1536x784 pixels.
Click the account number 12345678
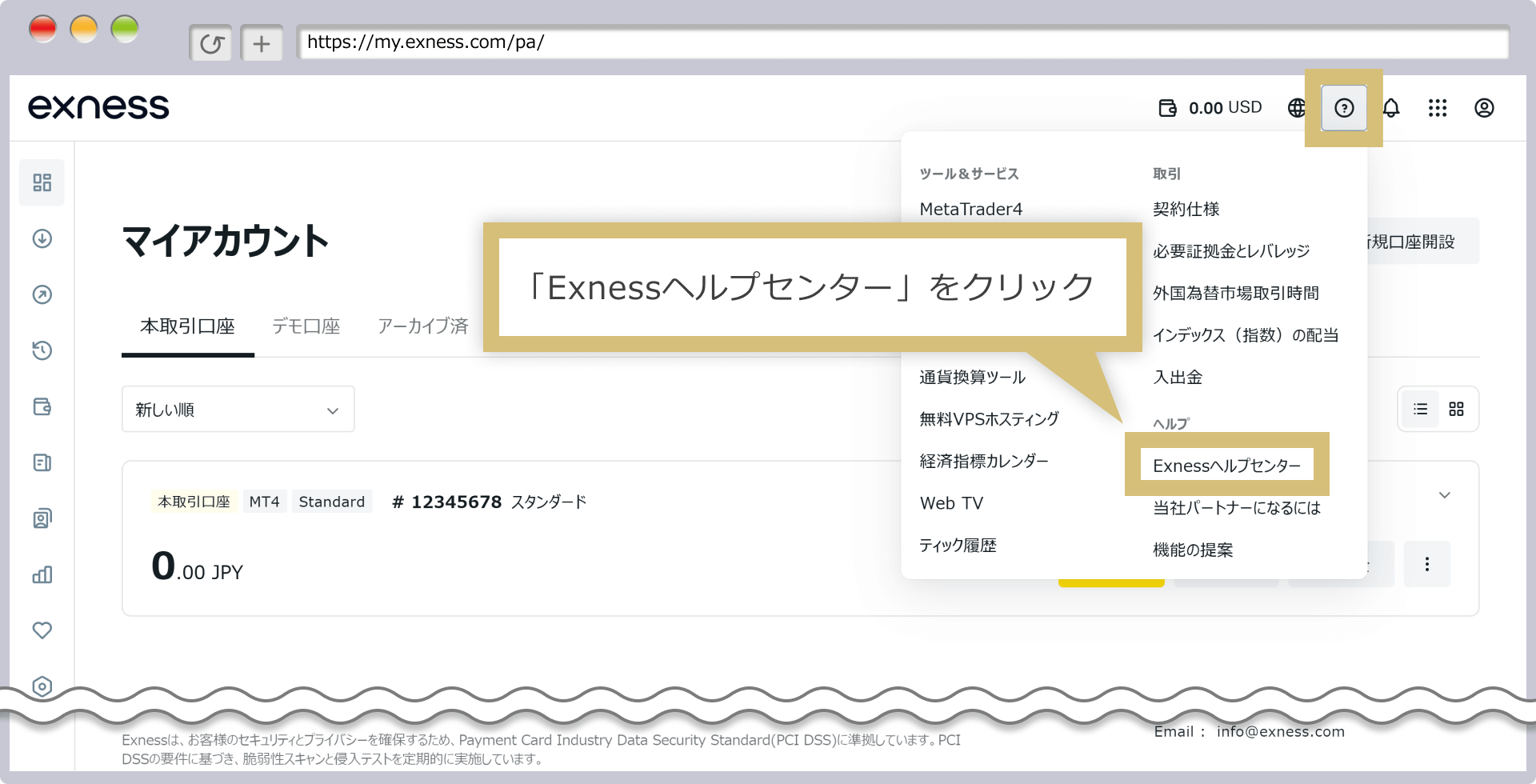(447, 502)
